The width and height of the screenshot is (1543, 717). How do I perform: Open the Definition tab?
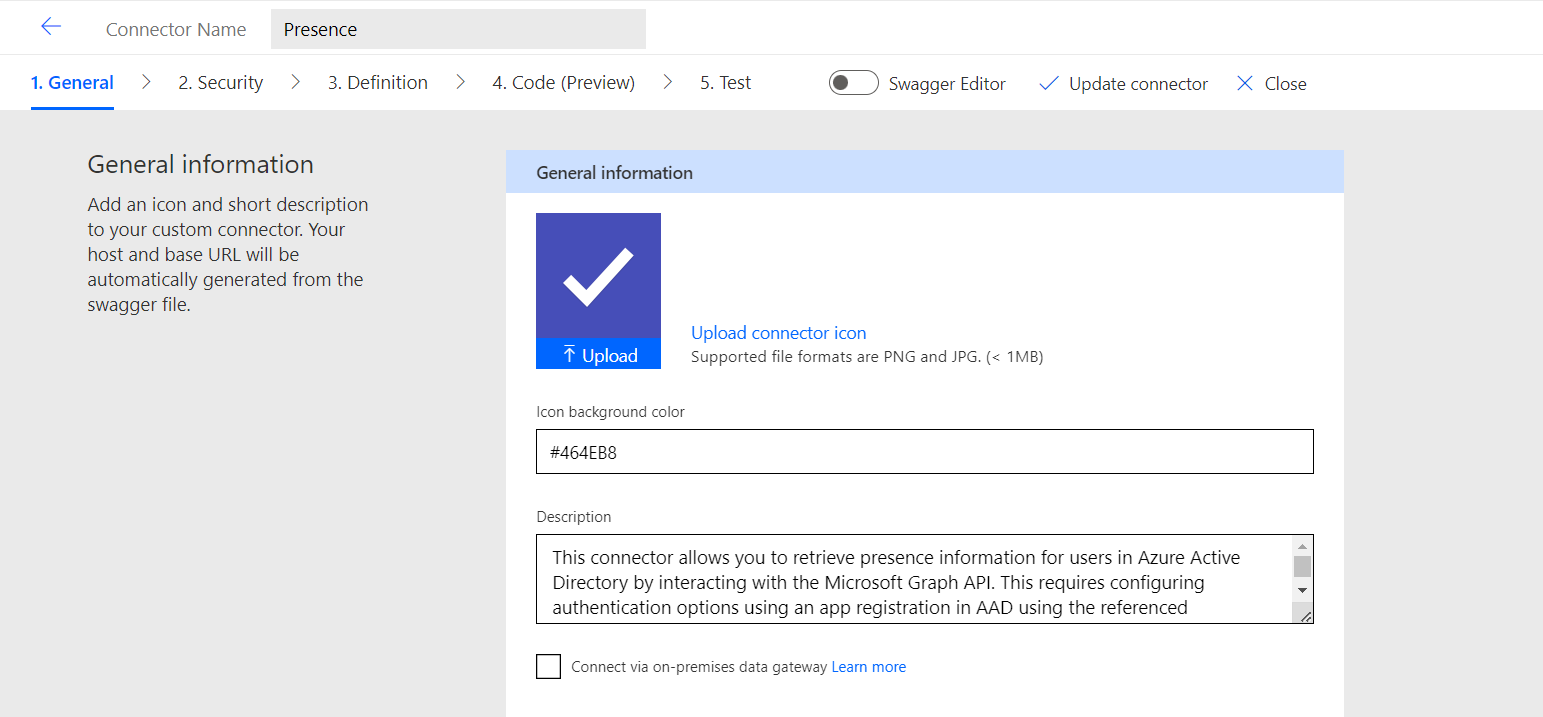pos(377,83)
